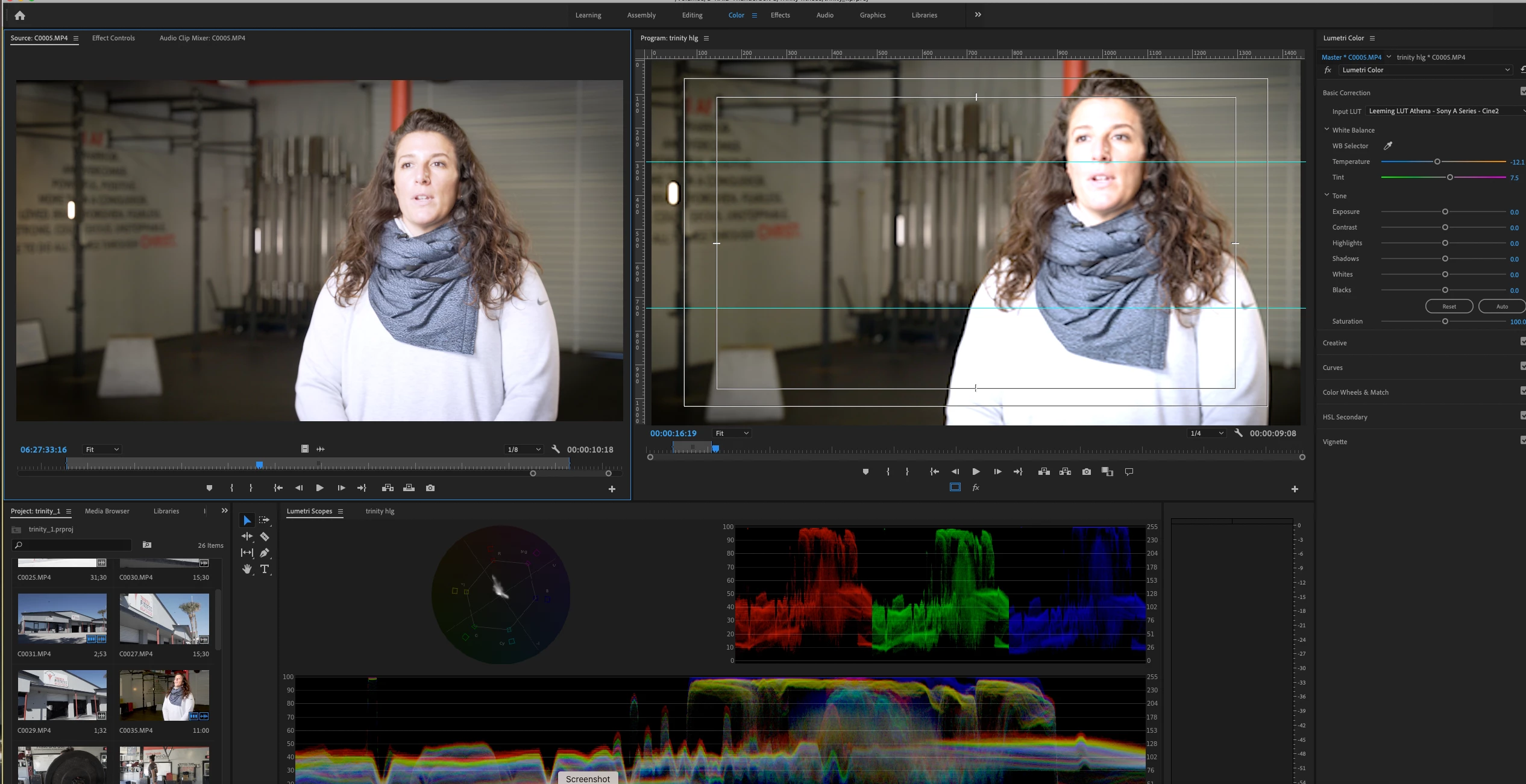
Task: Click the Home icon in top bar
Action: coord(20,16)
